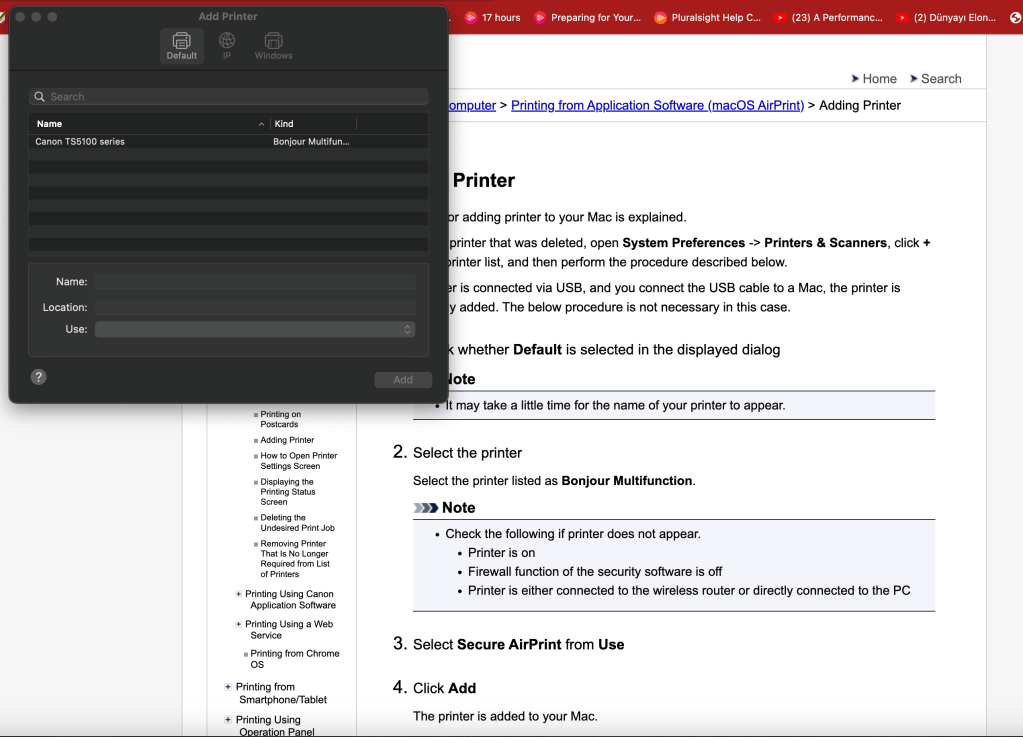Click the YouTube icon on (23) A Performanc... tab
Image resolution: width=1023 pixels, height=737 pixels.
[x=780, y=18]
